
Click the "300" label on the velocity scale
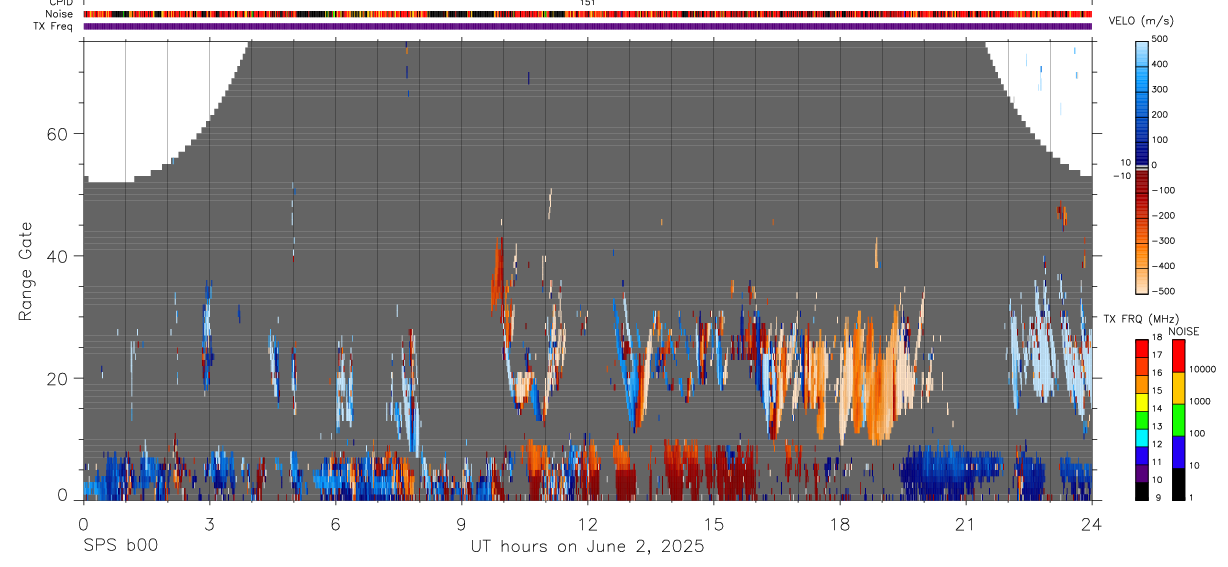coord(1162,89)
